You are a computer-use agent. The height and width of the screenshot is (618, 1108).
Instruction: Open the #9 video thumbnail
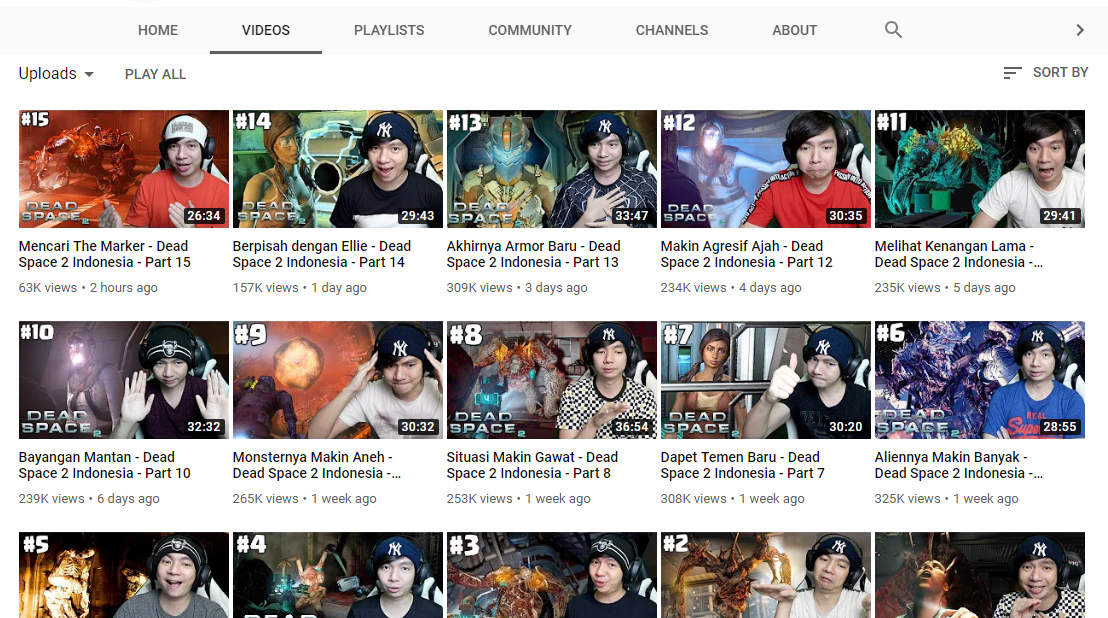[x=338, y=380]
